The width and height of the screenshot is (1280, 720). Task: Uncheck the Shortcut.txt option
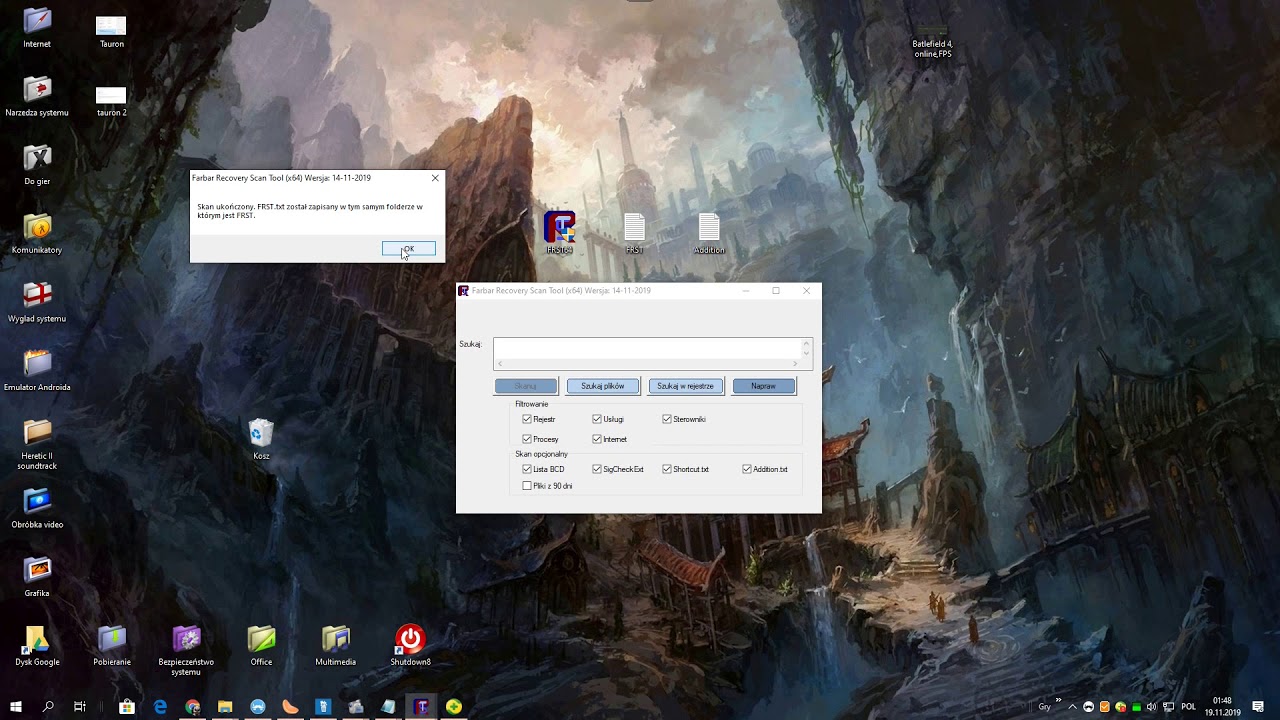point(667,469)
